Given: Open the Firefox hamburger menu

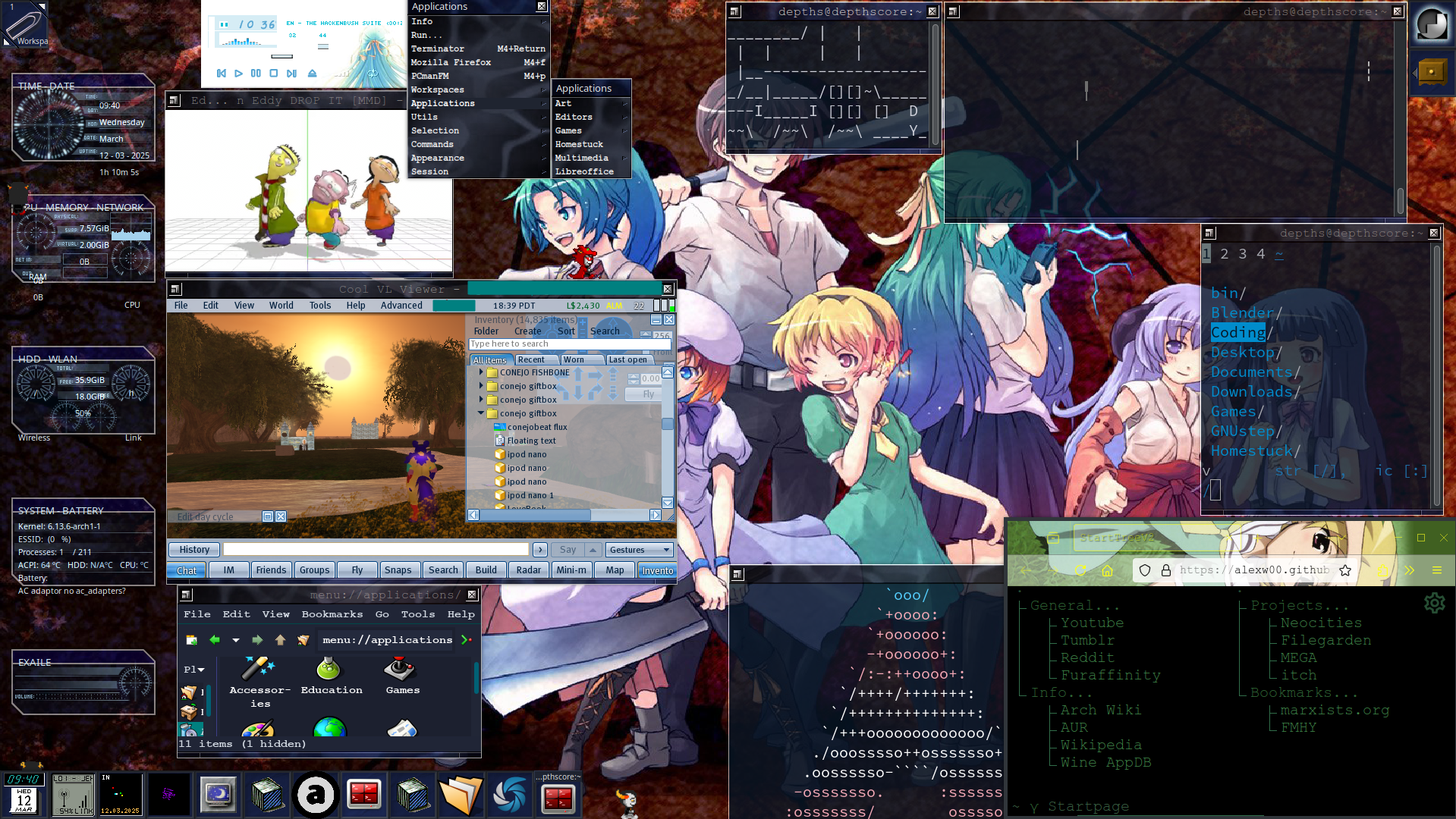Looking at the screenshot, I should [x=1437, y=570].
